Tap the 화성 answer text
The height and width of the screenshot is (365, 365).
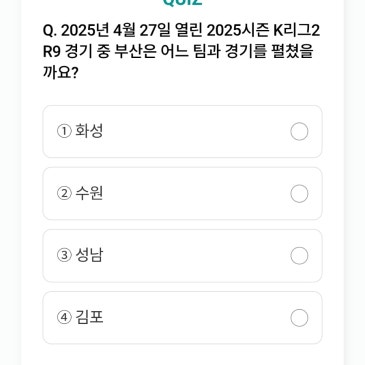point(89,131)
